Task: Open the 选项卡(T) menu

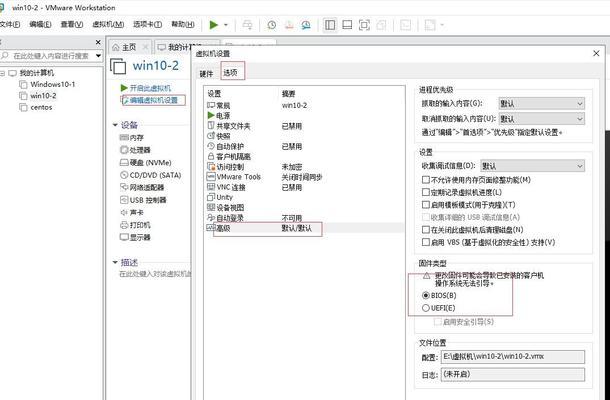Action: (147, 25)
